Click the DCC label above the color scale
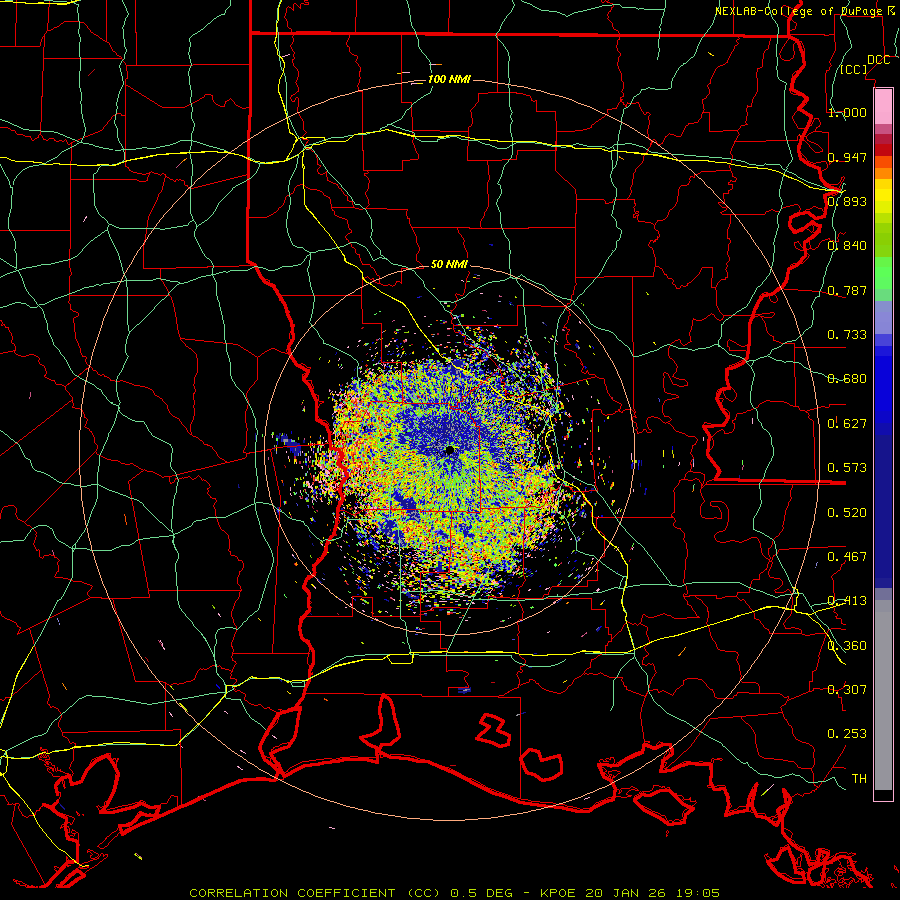 coord(878,60)
